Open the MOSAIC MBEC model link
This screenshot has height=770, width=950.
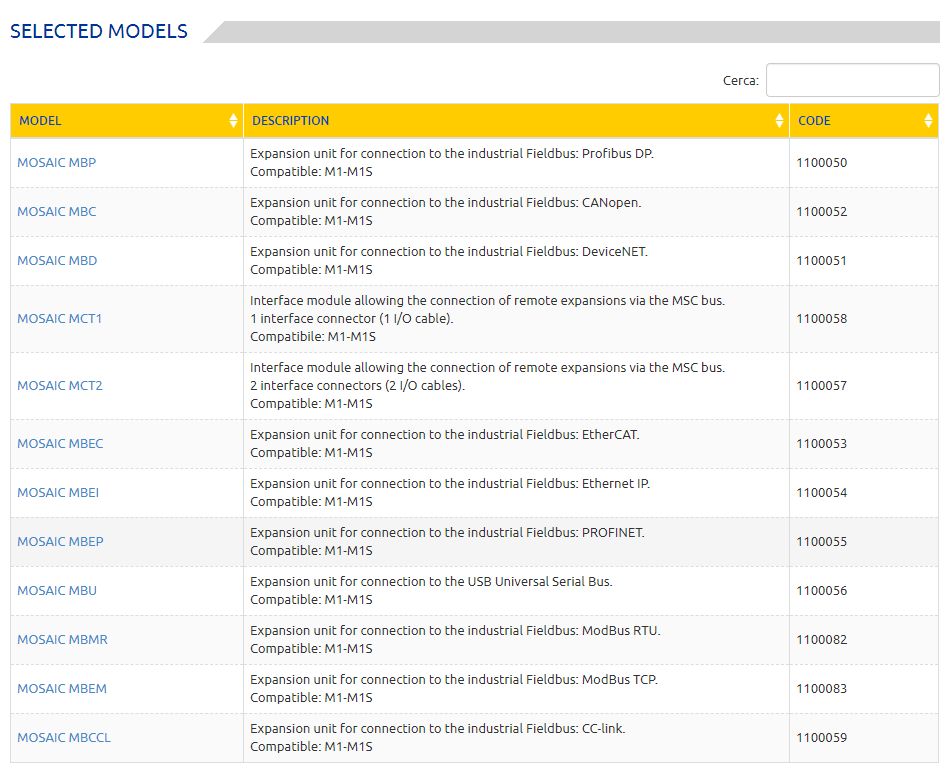[60, 444]
